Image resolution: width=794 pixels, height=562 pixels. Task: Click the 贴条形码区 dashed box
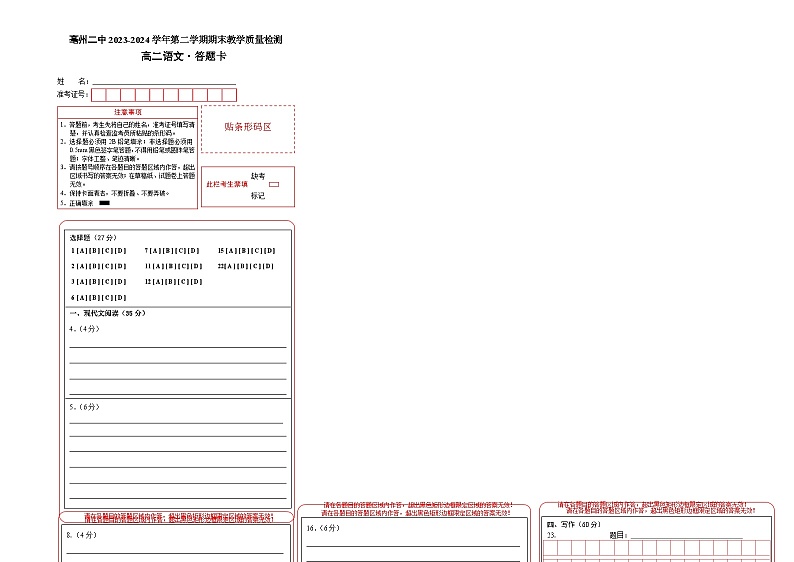248,129
